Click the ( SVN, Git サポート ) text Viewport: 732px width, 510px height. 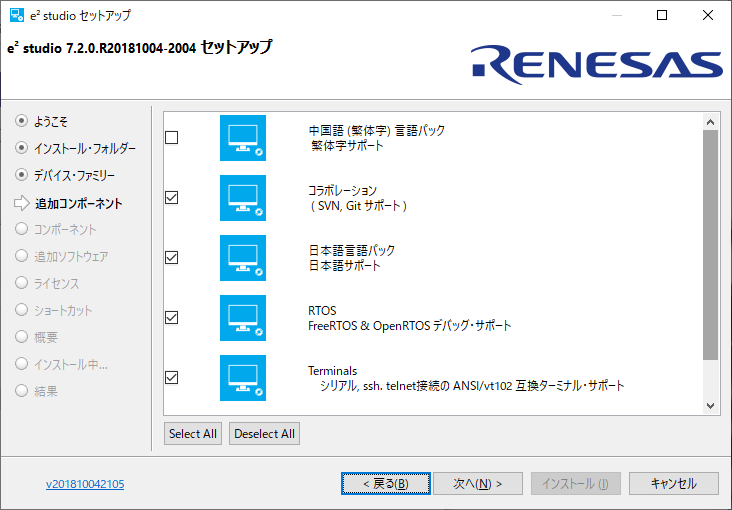click(358, 206)
